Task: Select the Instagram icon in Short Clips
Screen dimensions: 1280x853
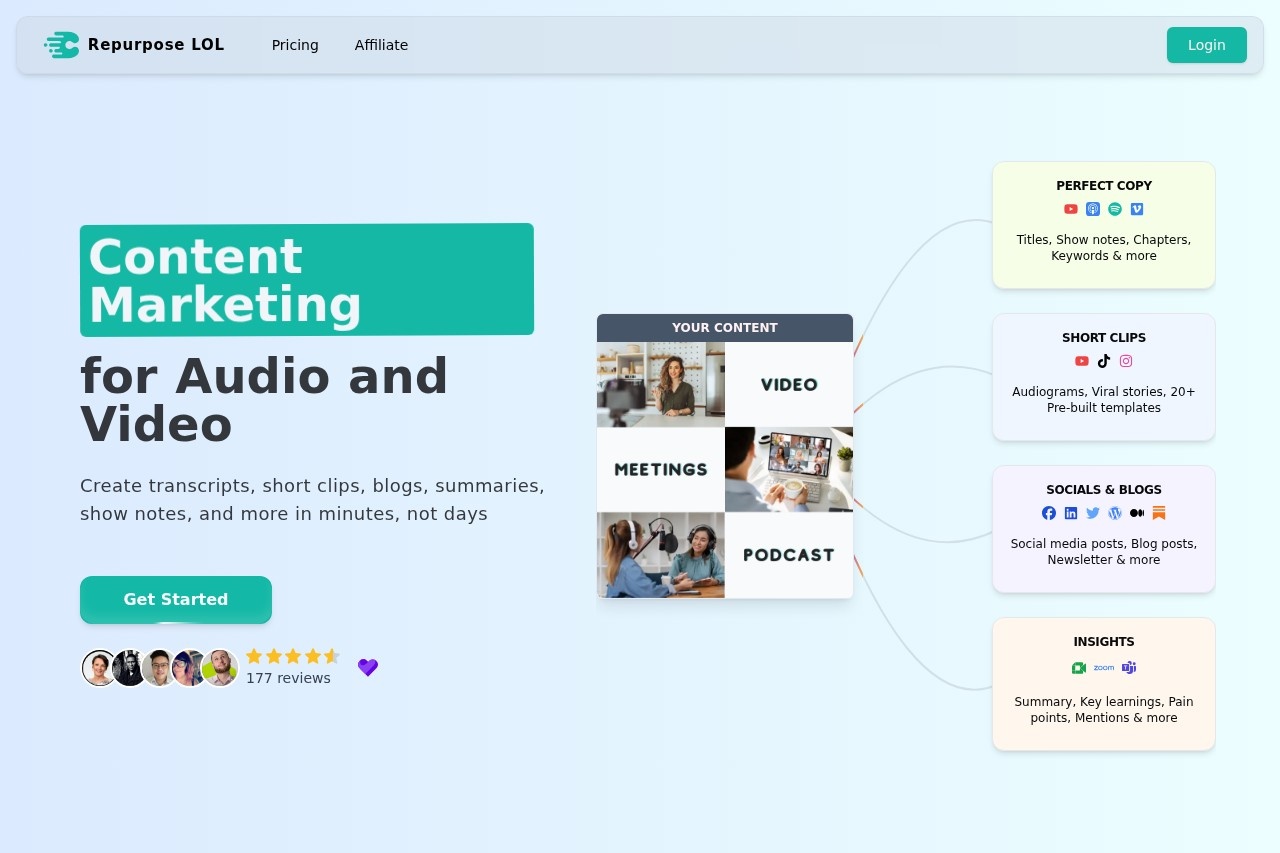Action: [x=1126, y=361]
